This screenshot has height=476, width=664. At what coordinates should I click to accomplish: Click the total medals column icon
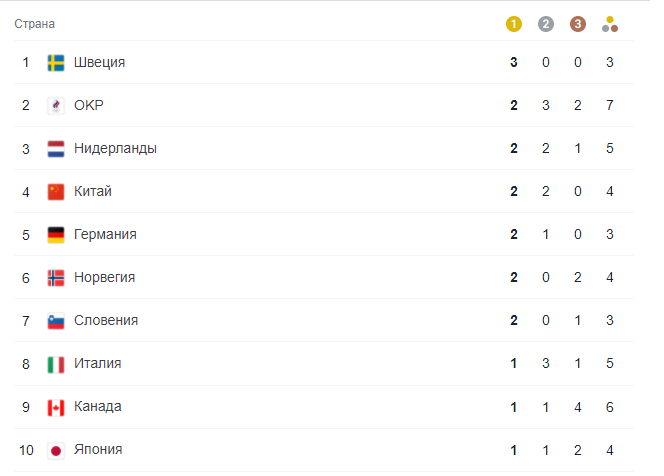pyautogui.click(x=610, y=24)
